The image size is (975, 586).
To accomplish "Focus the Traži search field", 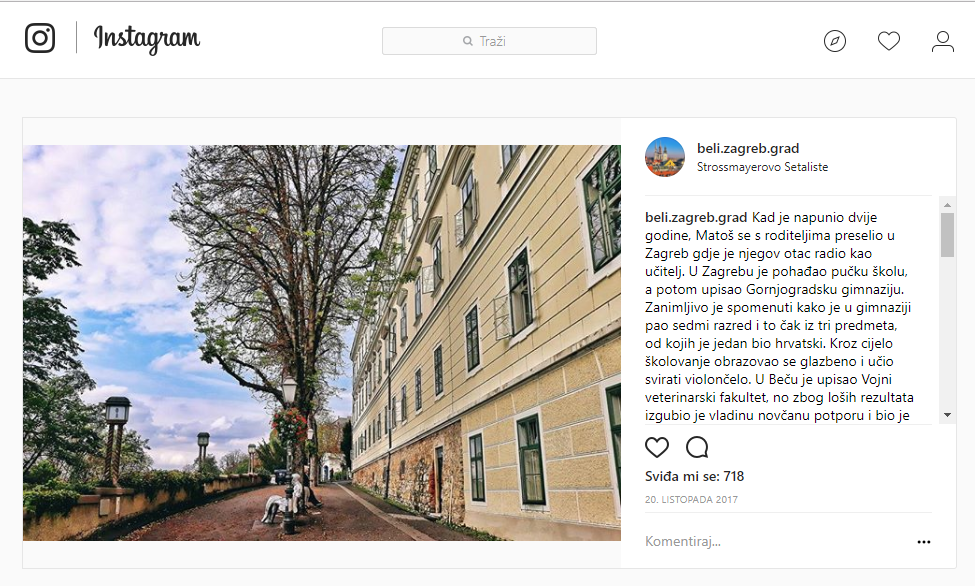I will 489,41.
